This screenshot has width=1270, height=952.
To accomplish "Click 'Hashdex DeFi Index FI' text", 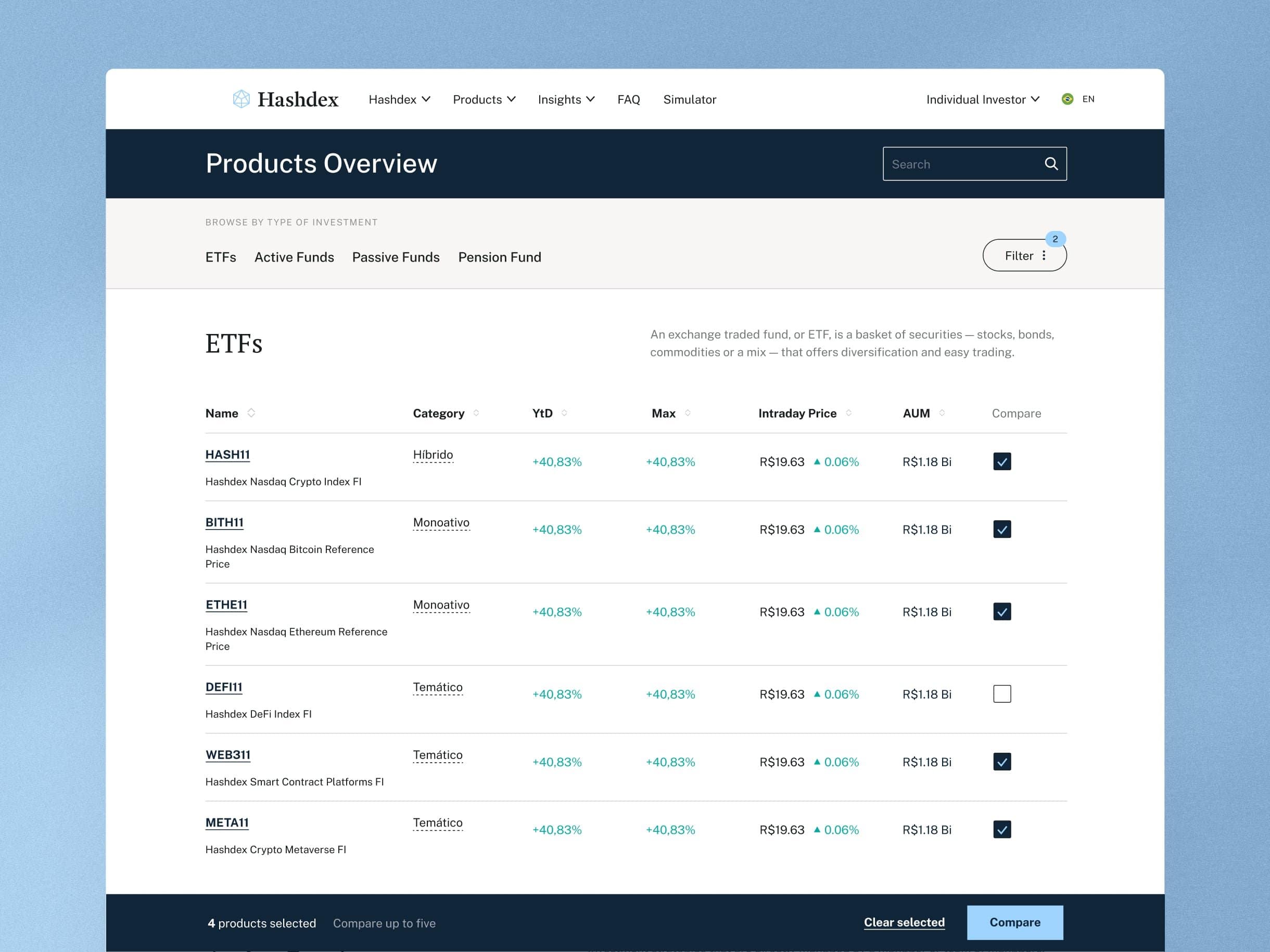I will click(258, 714).
